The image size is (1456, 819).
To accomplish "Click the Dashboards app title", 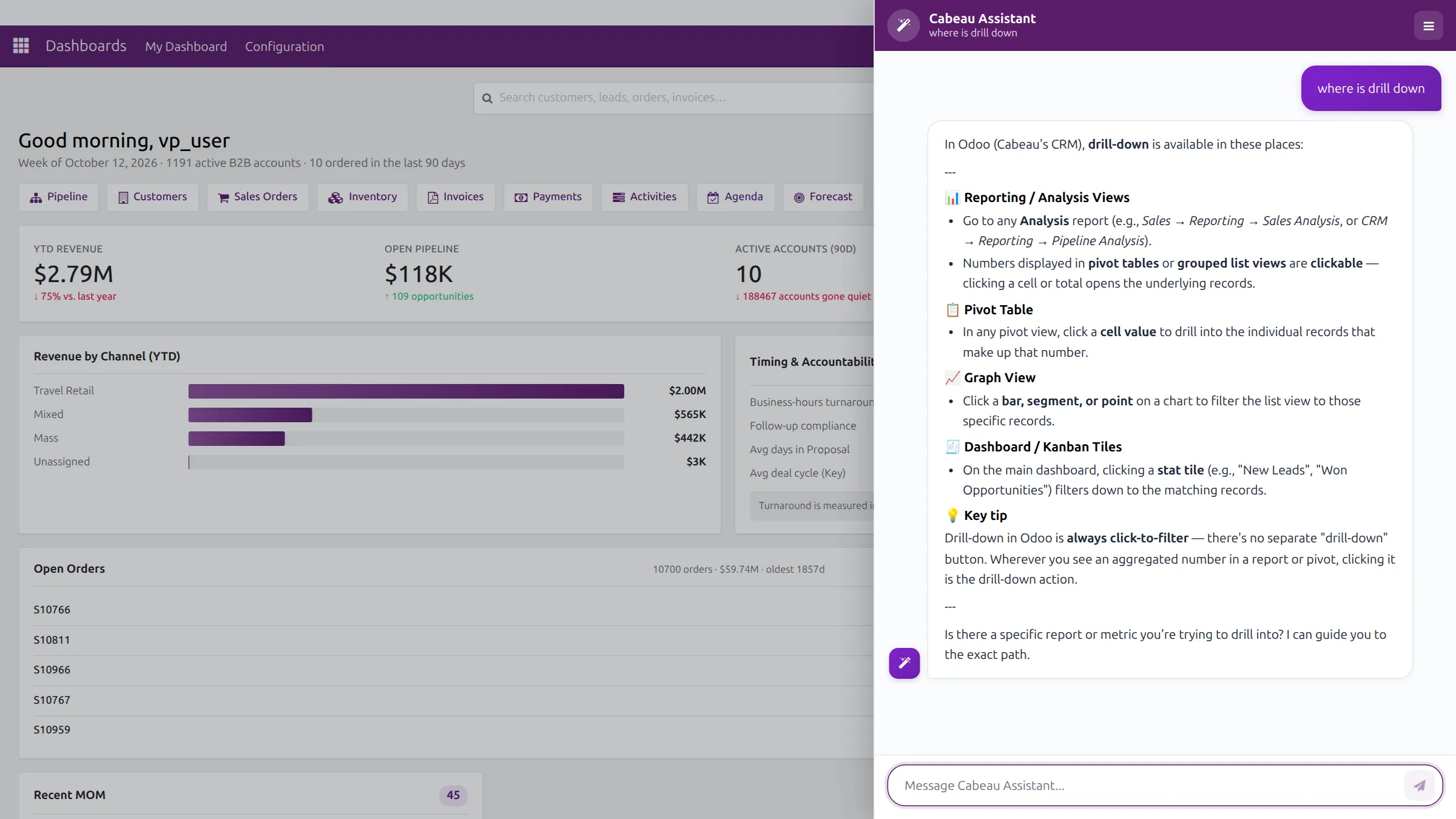I will (x=86, y=46).
